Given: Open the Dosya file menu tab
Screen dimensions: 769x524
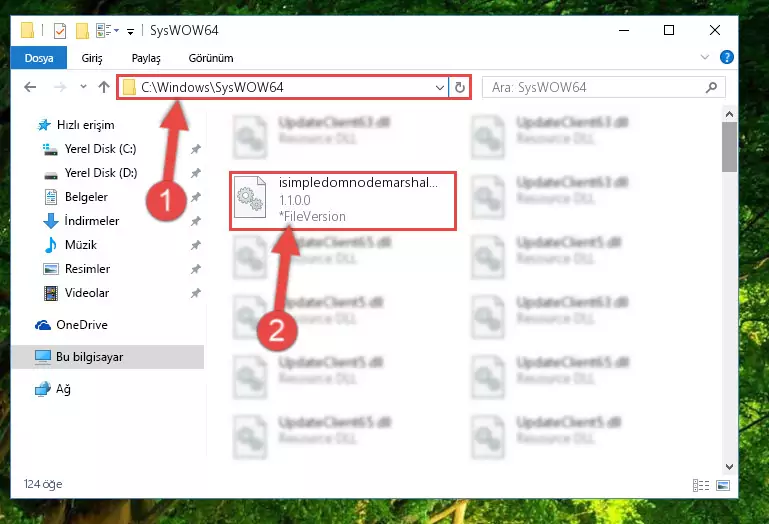Looking at the screenshot, I should click(39, 58).
